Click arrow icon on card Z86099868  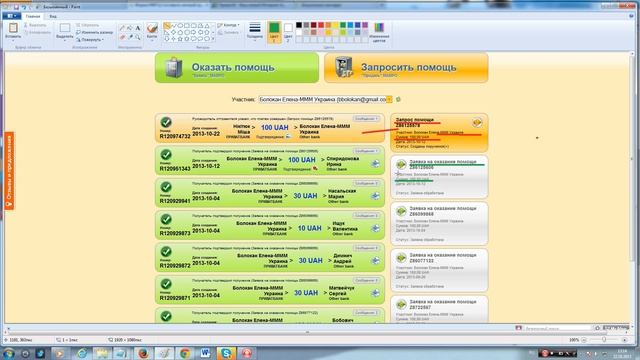coord(401,211)
